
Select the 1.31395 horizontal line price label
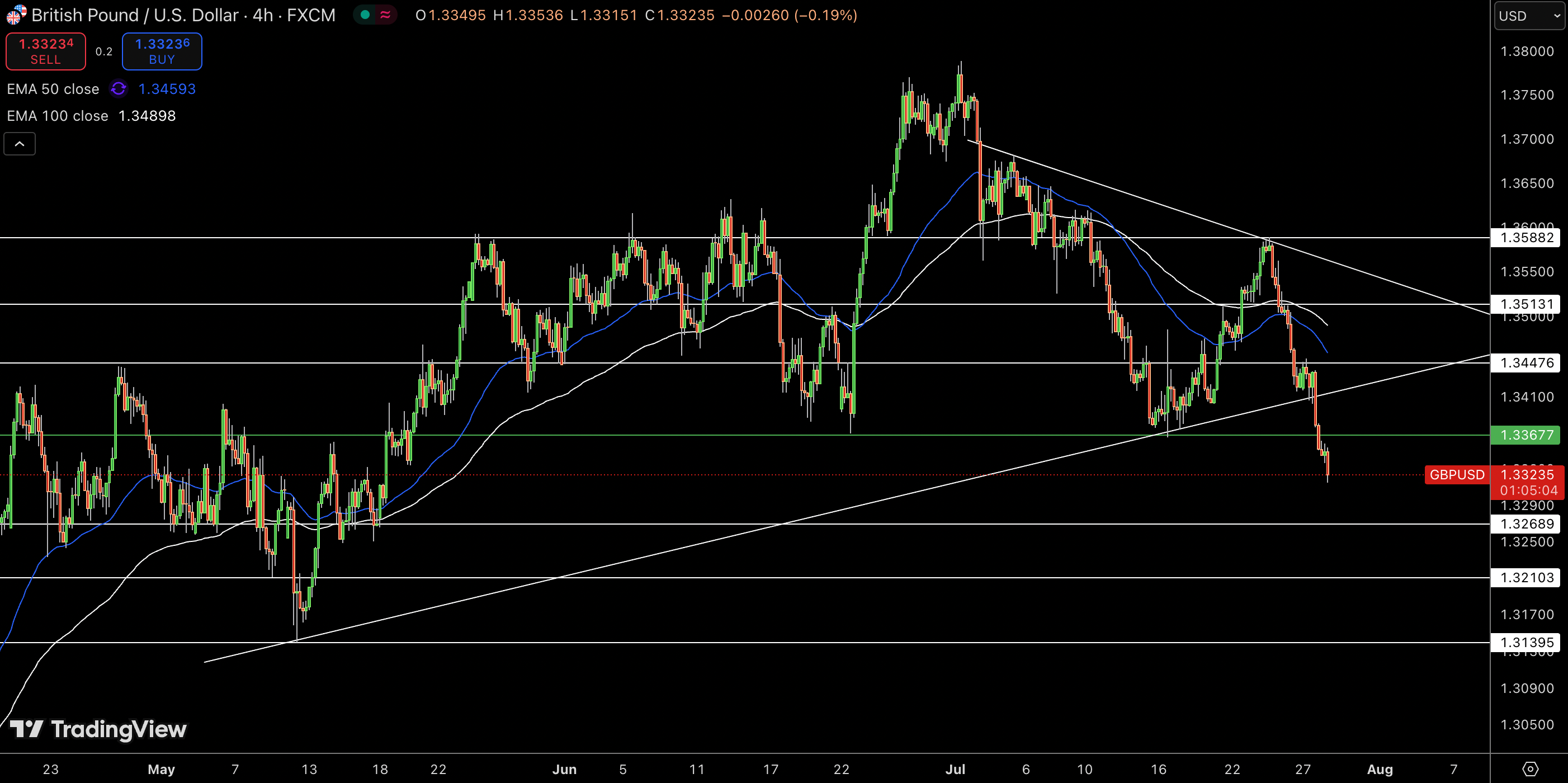click(1527, 643)
